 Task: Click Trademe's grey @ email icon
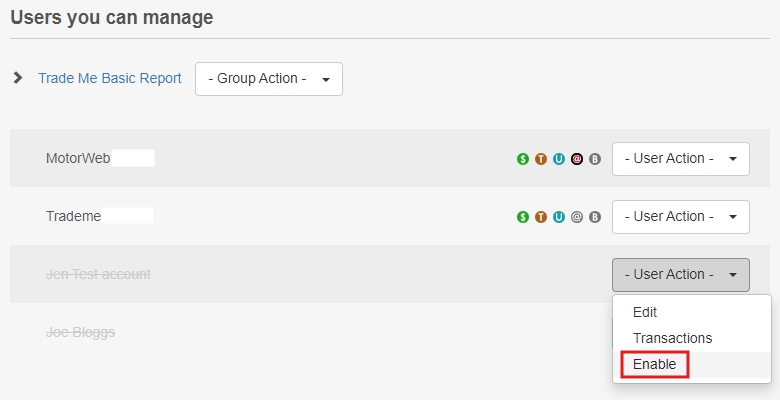[577, 217]
